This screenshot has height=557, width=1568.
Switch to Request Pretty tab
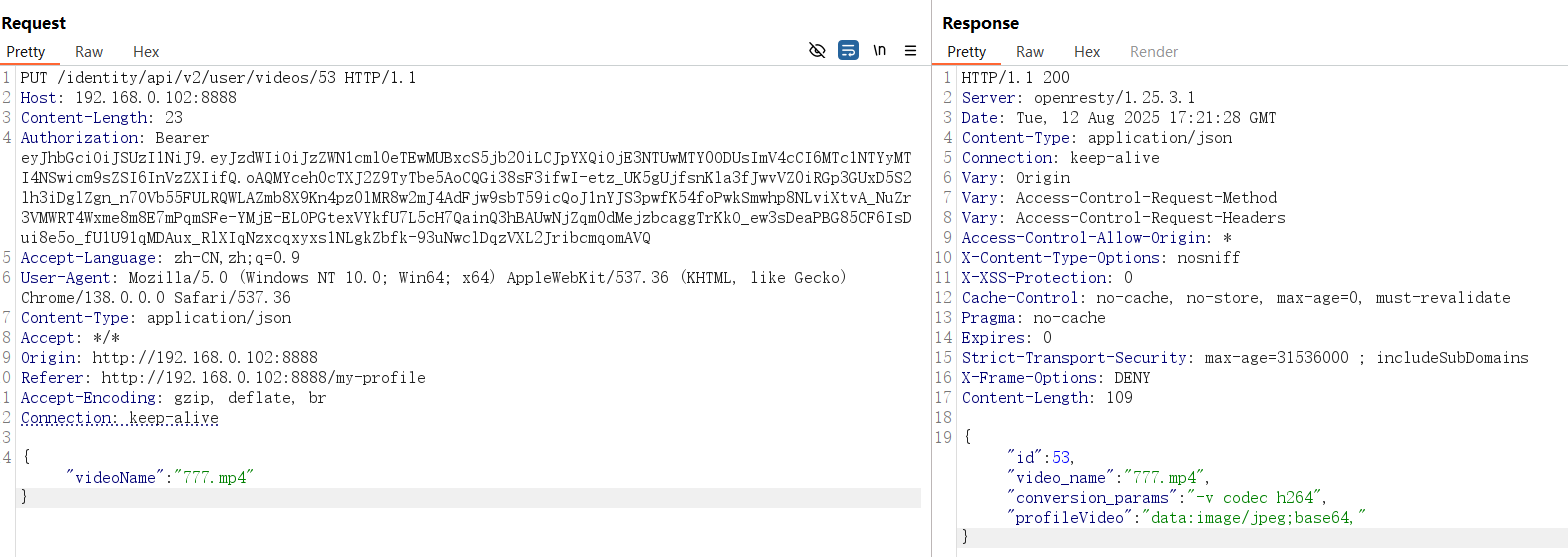pos(26,52)
